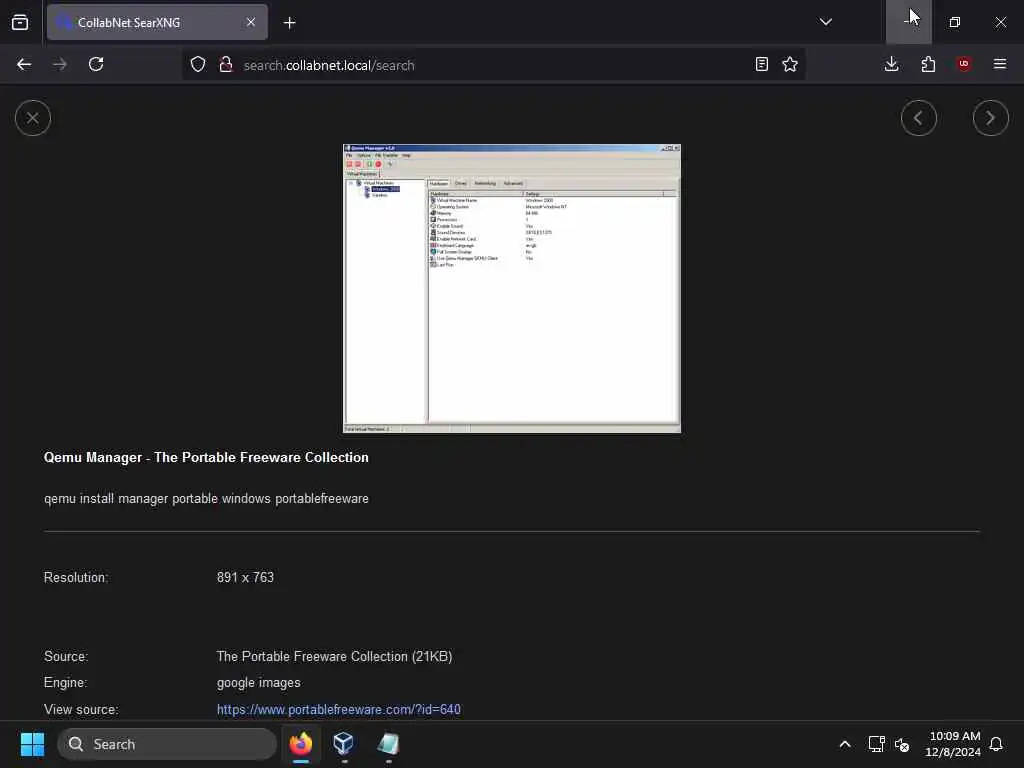Screen dimensions: 1024x768
Task: Close the image detail view
Action: (33, 118)
